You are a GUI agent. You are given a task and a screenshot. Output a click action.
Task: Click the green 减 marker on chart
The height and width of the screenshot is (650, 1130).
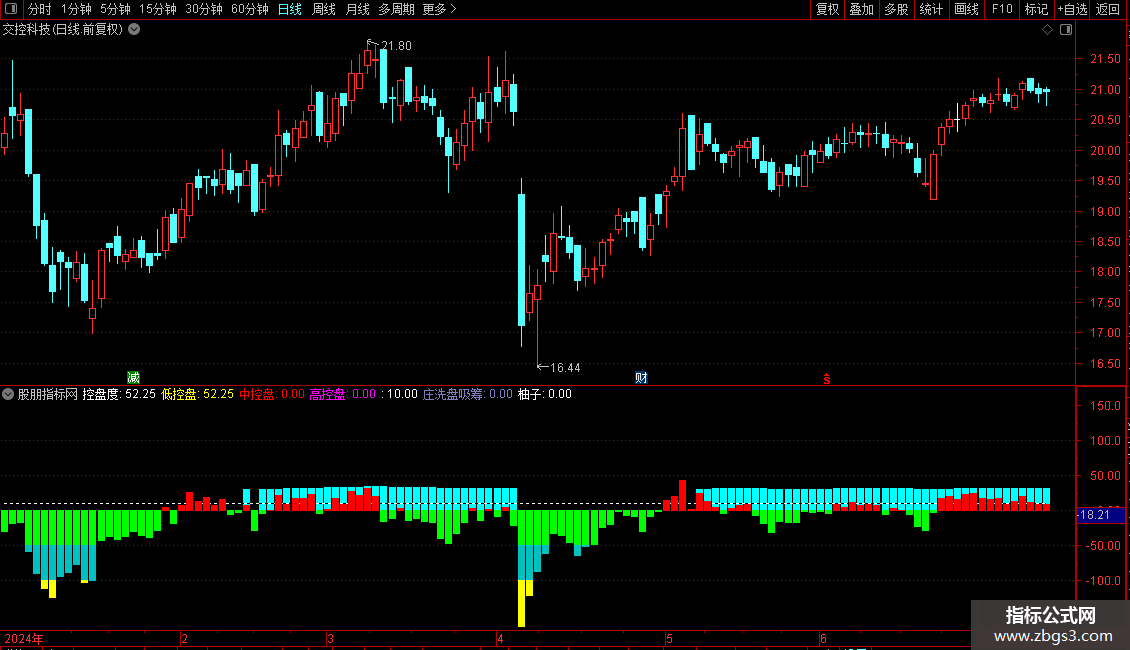click(133, 378)
